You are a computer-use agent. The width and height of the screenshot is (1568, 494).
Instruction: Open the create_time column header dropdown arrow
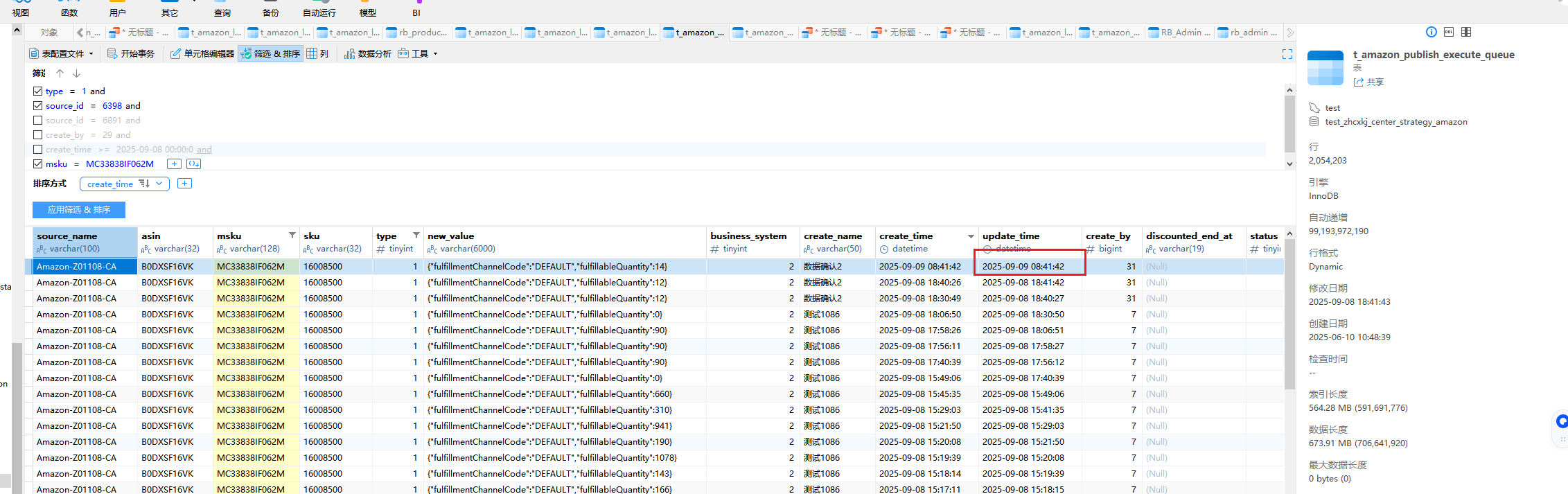971,236
